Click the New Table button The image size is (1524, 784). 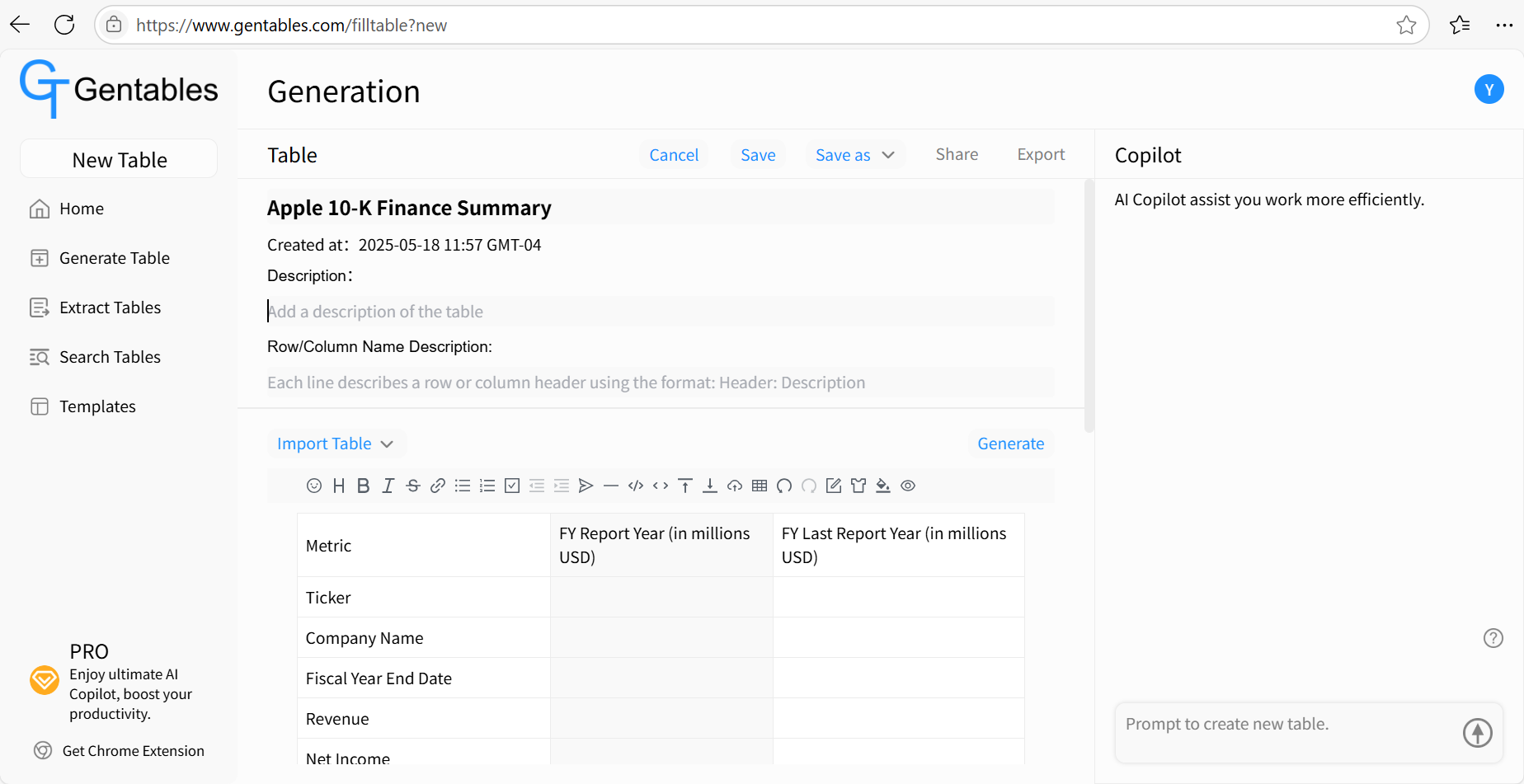119,159
